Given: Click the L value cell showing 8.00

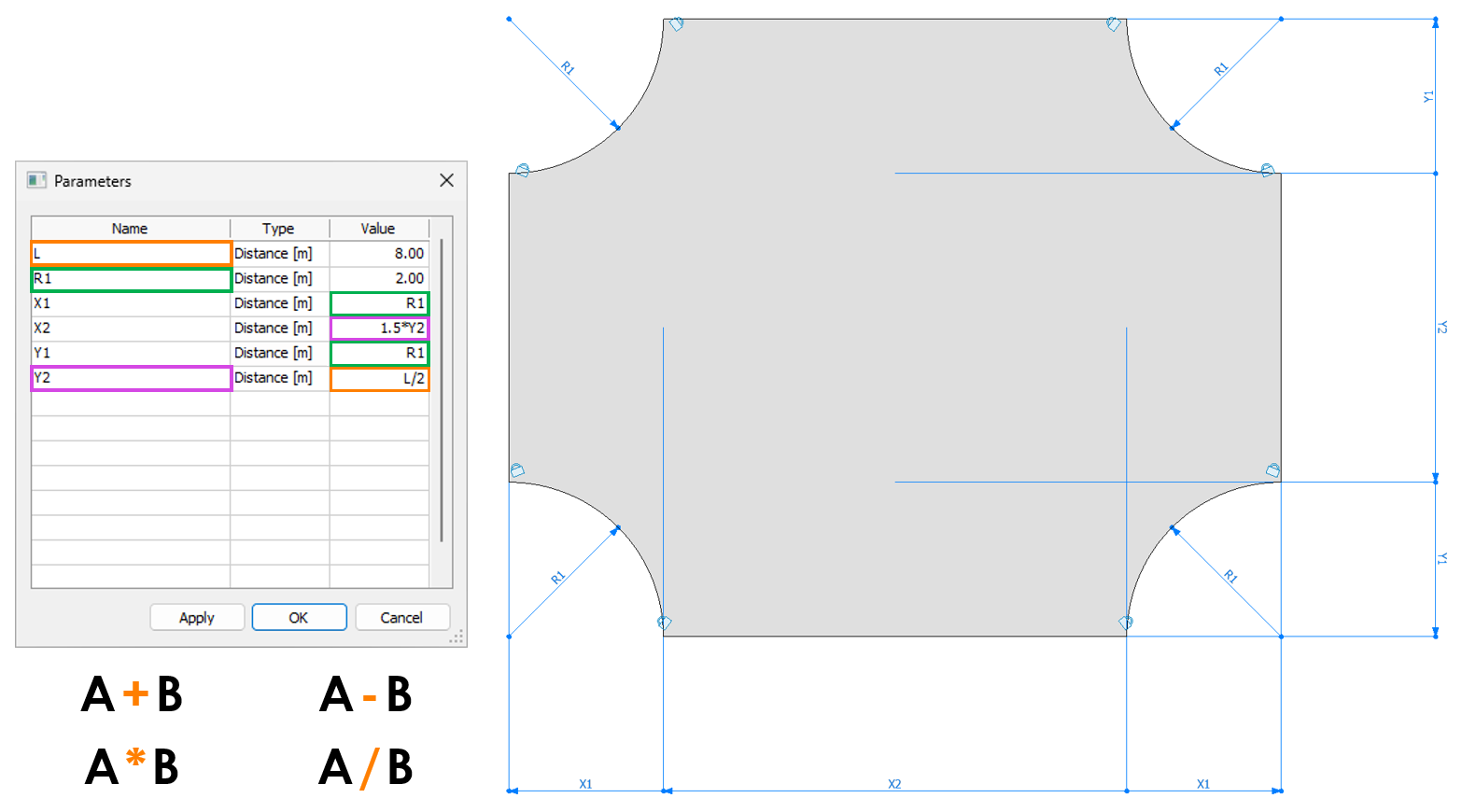Looking at the screenshot, I should 378,253.
